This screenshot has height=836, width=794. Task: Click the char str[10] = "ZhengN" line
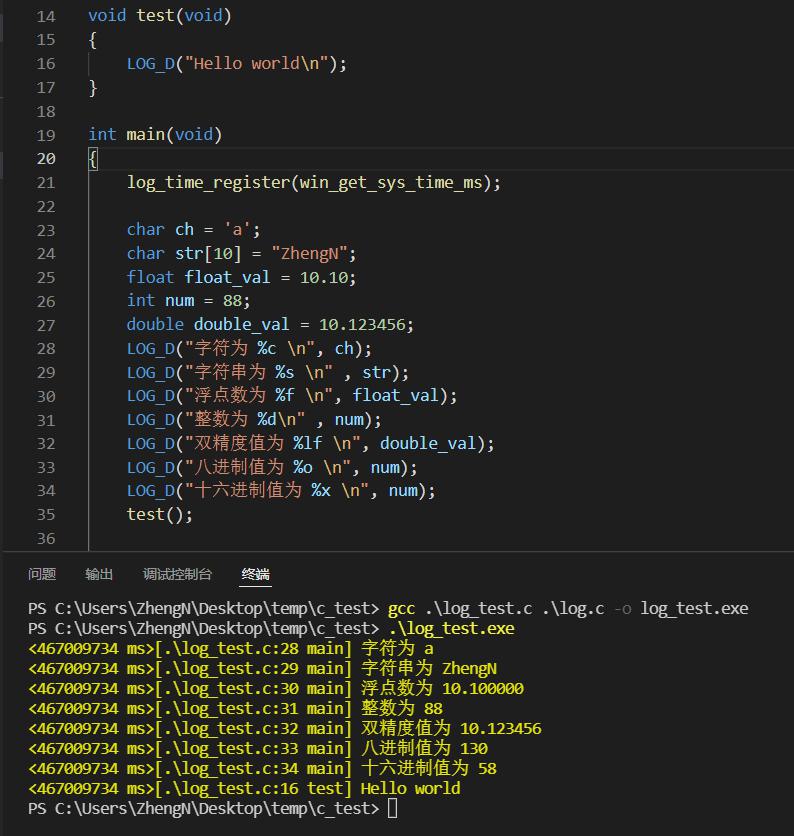click(241, 254)
